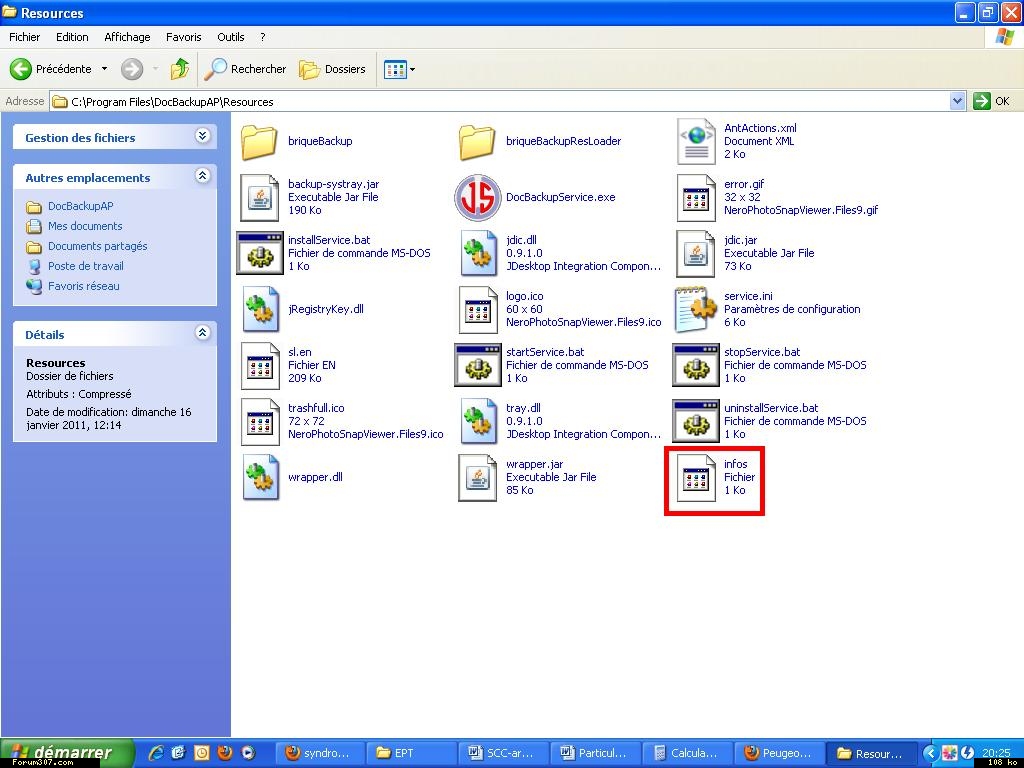
Task: Select the startService.bat file icon
Action: [x=477, y=365]
